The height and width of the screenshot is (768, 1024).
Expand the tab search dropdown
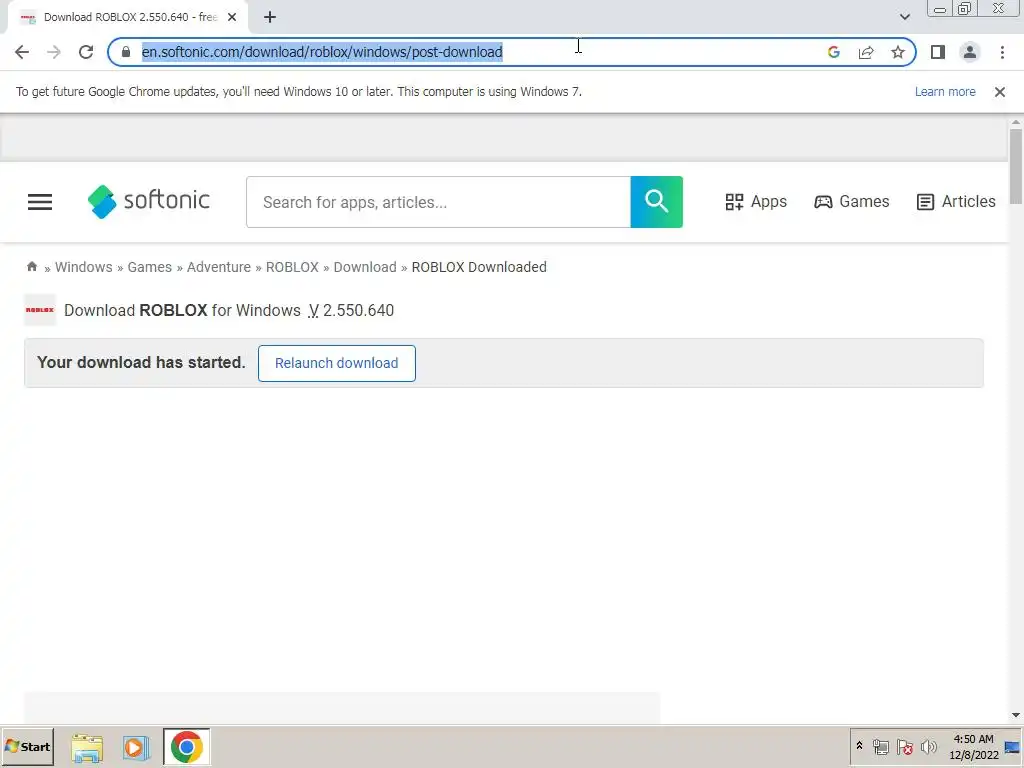[904, 17]
